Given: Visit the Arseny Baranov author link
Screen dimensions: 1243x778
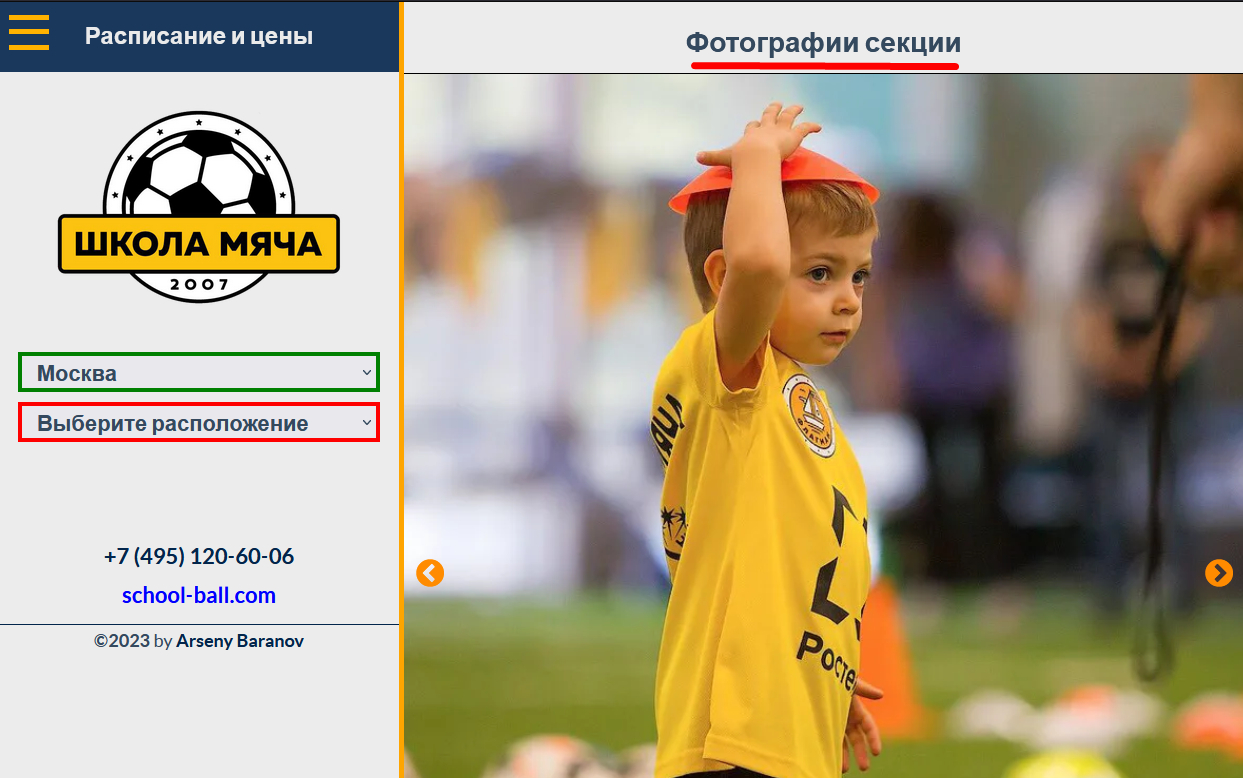Looking at the screenshot, I should click(x=240, y=641).
